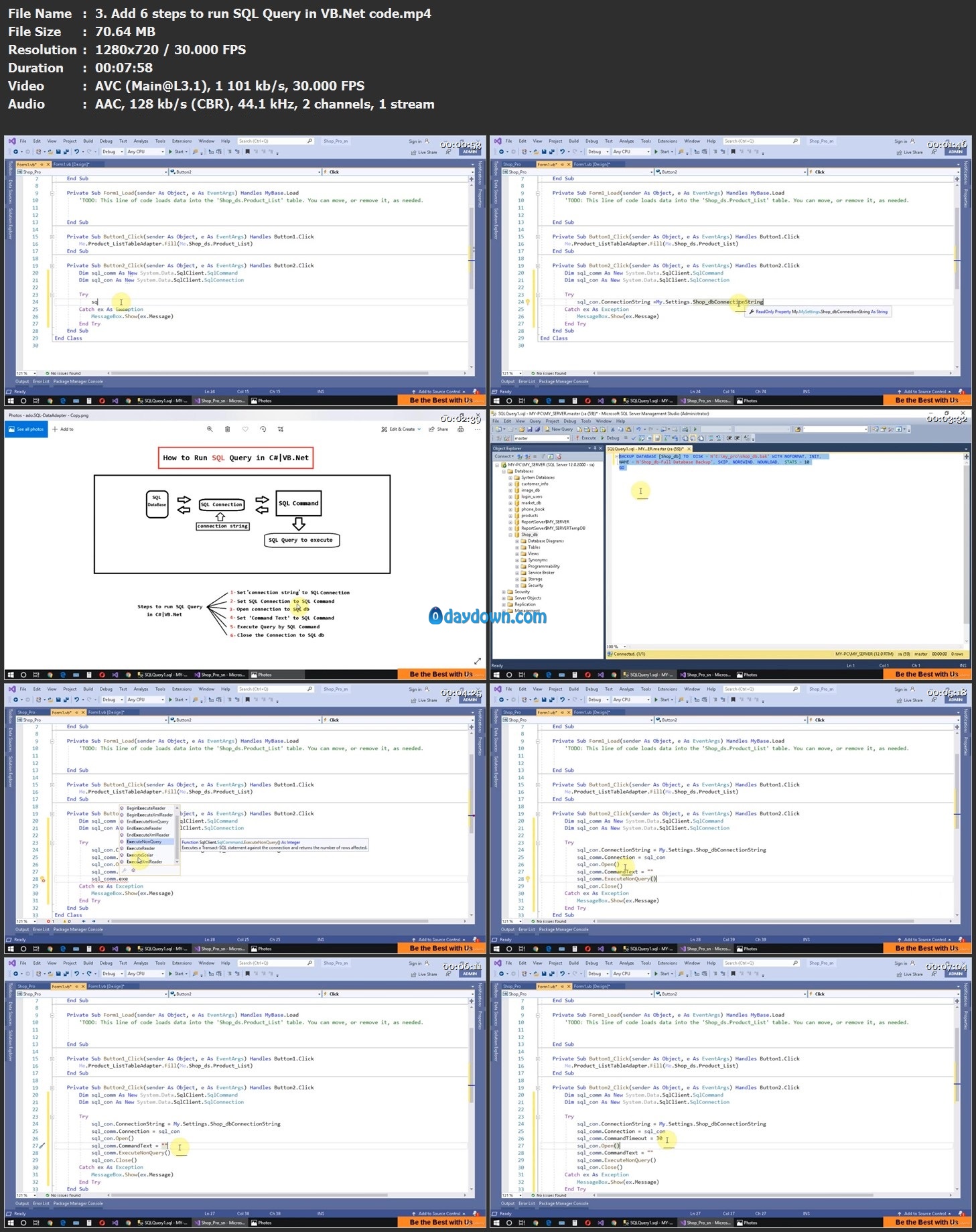This screenshot has width=976, height=1232.
Task: Click the green Start button in 00:00:58 frame
Action: (x=177, y=152)
